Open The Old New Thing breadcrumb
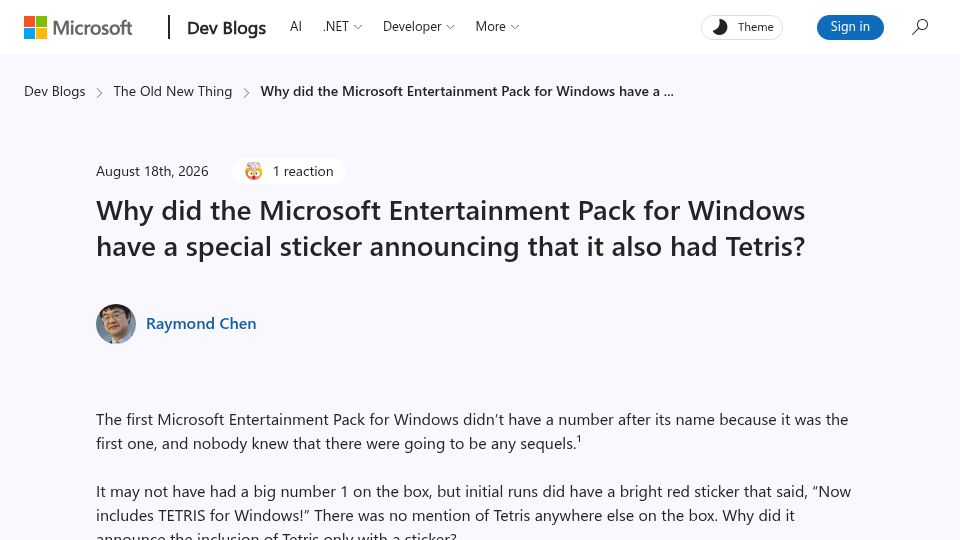Image resolution: width=960 pixels, height=540 pixels. click(173, 91)
